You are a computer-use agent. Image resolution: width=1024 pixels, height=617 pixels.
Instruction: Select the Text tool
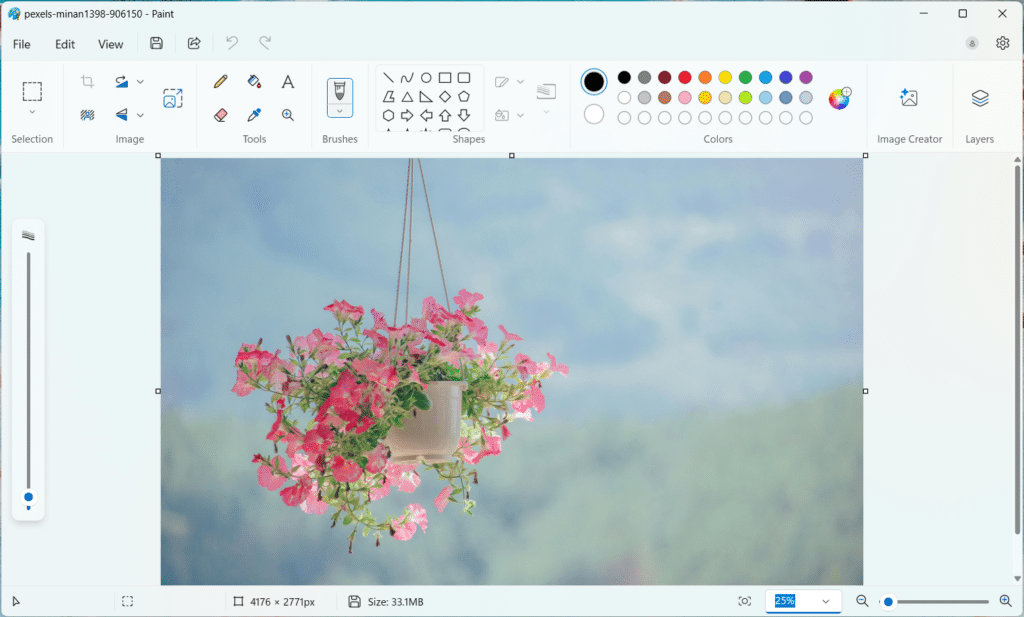[x=287, y=82]
